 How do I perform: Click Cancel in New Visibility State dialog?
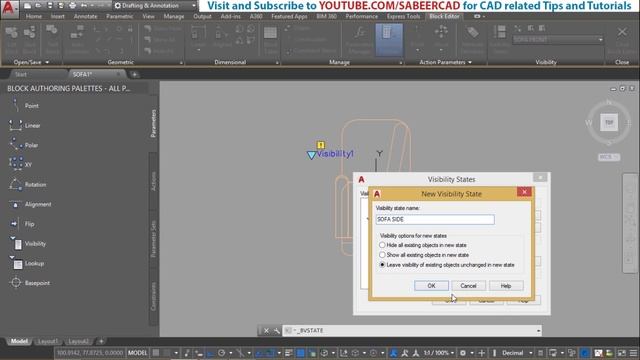pyautogui.click(x=469, y=286)
